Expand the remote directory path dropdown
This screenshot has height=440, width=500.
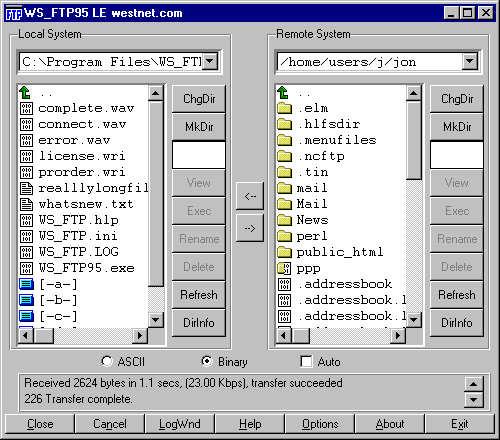470,61
